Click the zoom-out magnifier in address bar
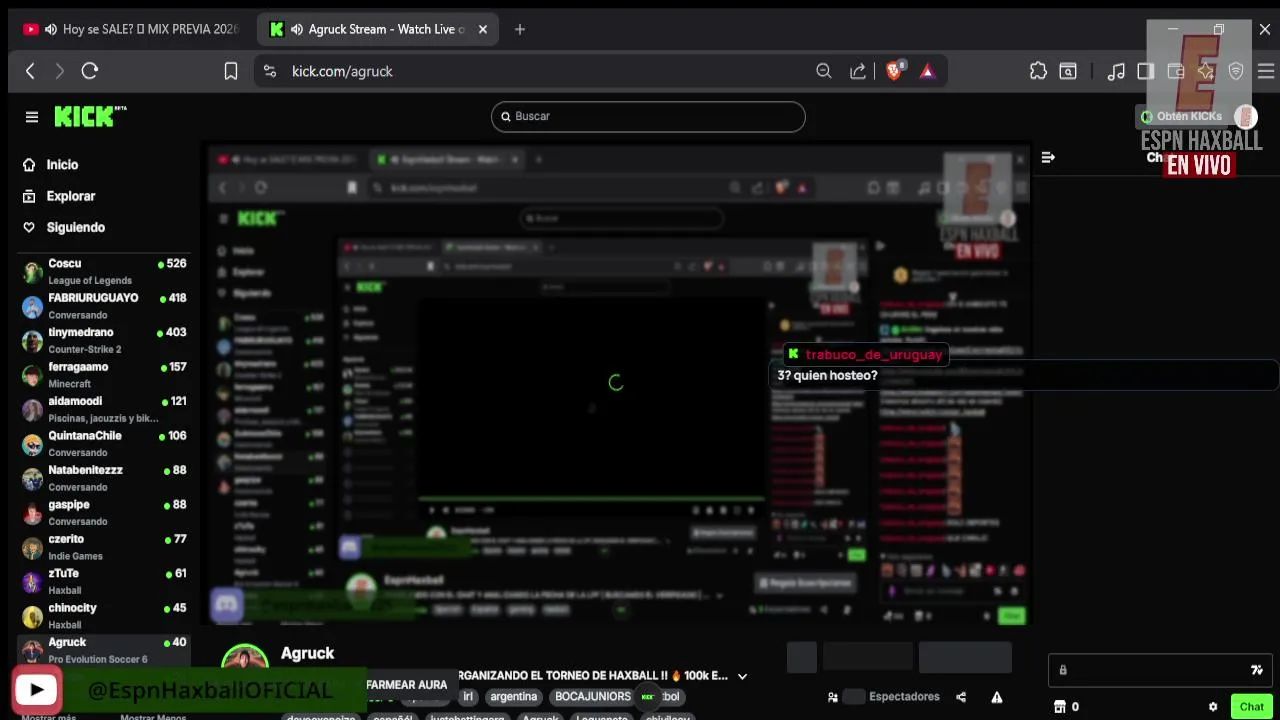Viewport: 1280px width, 720px height. coord(824,71)
